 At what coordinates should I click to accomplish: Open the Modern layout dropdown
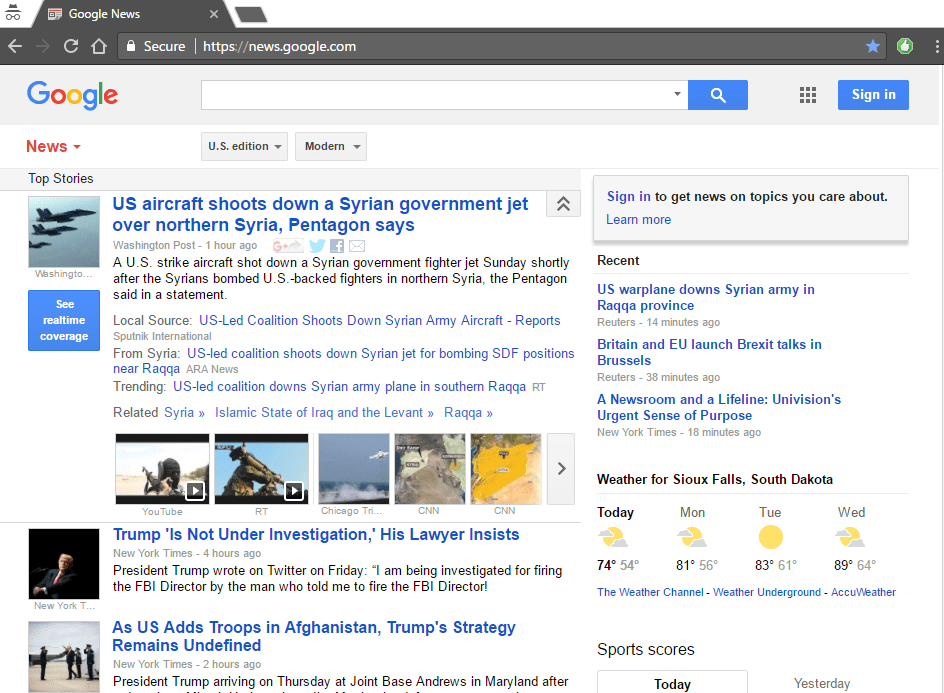tap(330, 145)
